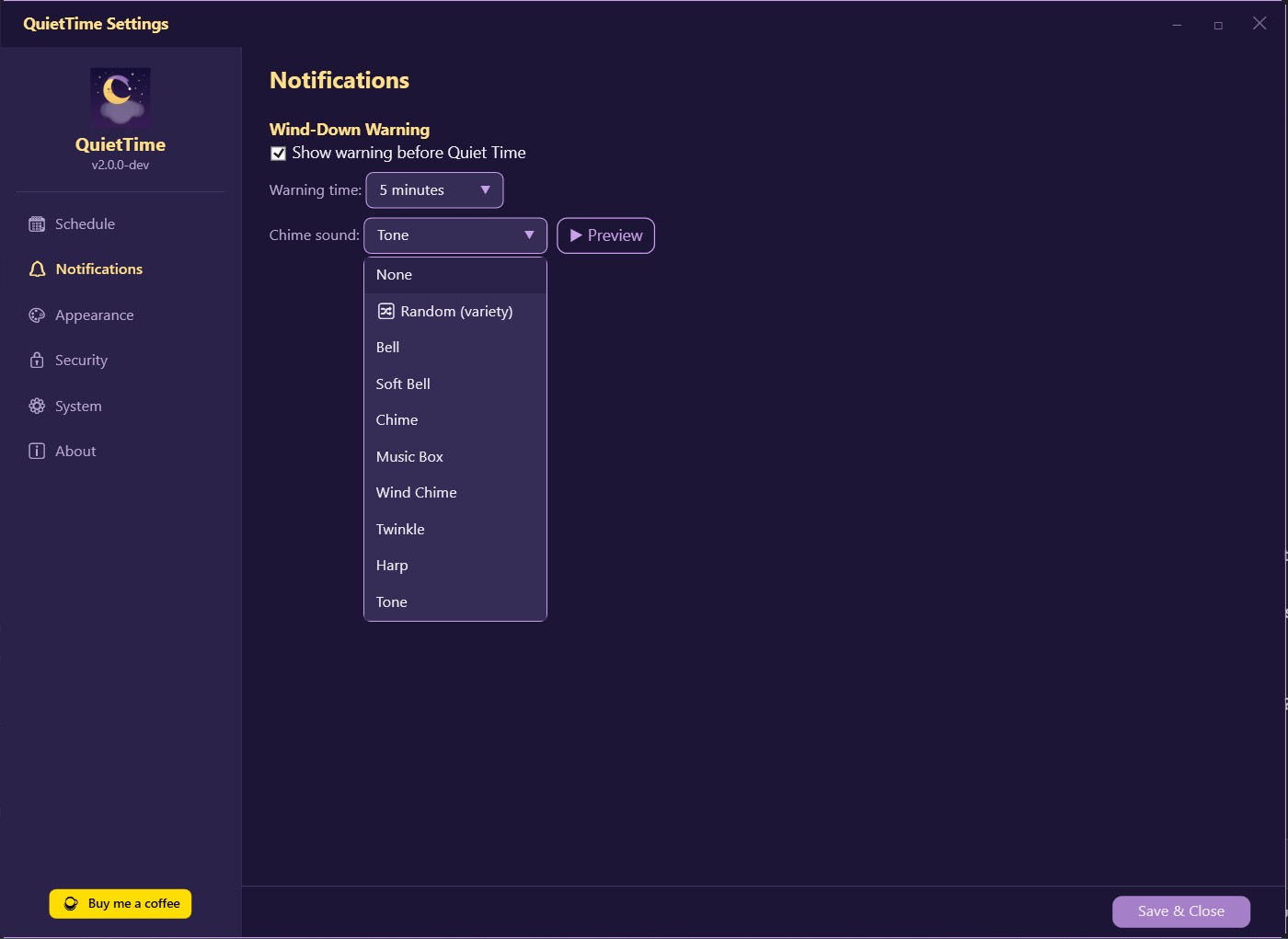The width and height of the screenshot is (1288, 939).
Task: Open the Warning time dropdown
Action: tap(434, 190)
